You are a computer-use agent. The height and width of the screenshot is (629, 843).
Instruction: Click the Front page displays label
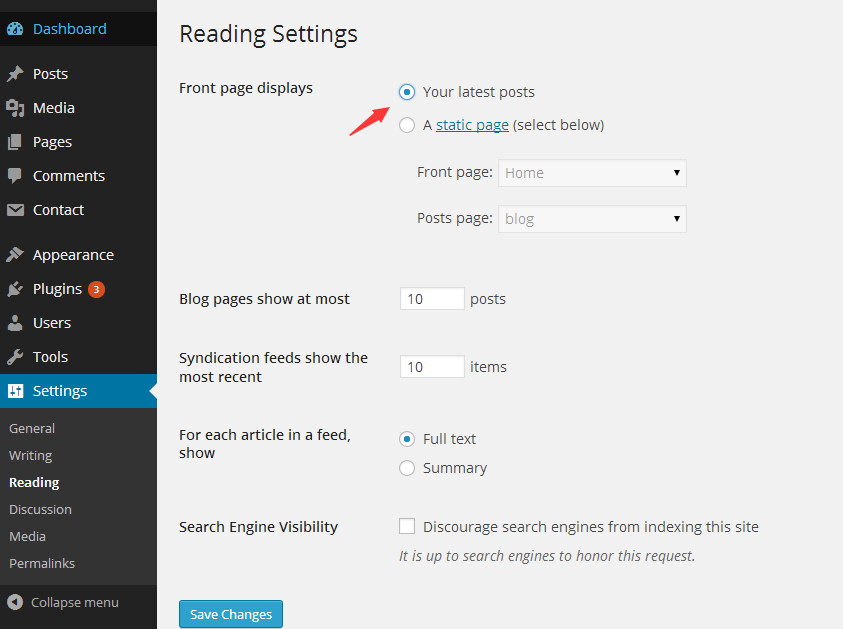tap(246, 88)
